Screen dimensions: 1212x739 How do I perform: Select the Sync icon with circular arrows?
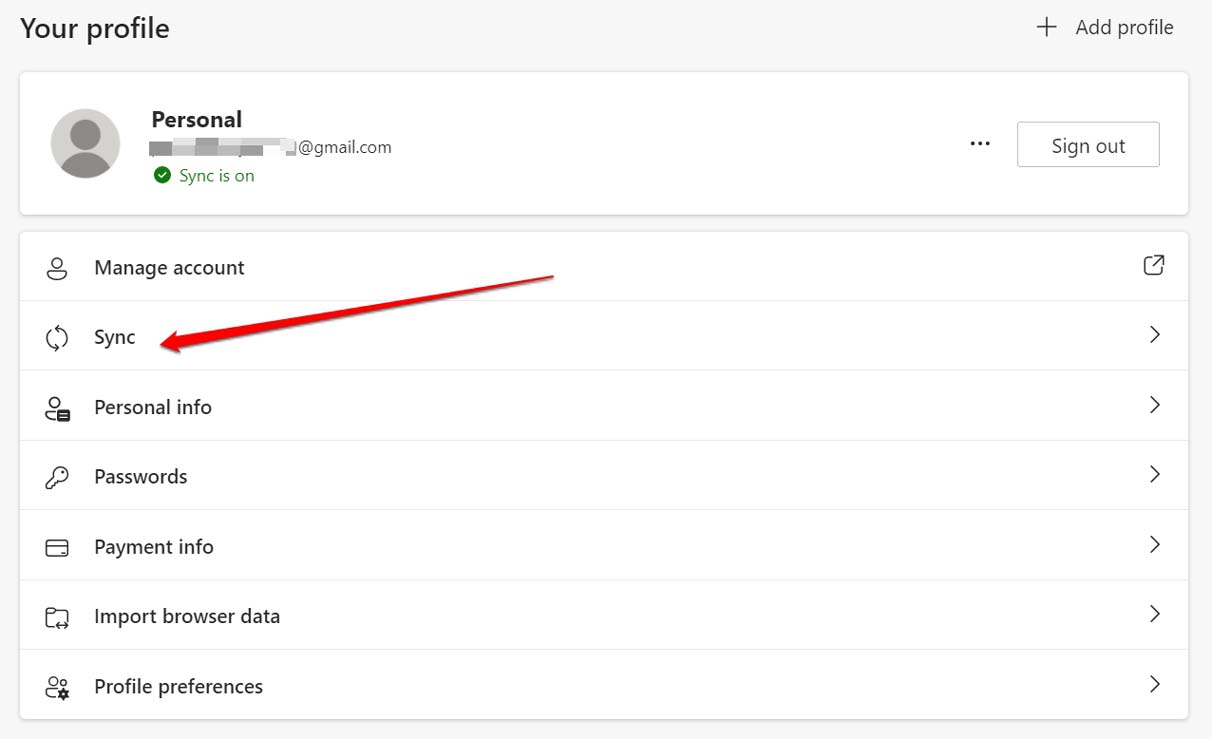click(x=57, y=337)
